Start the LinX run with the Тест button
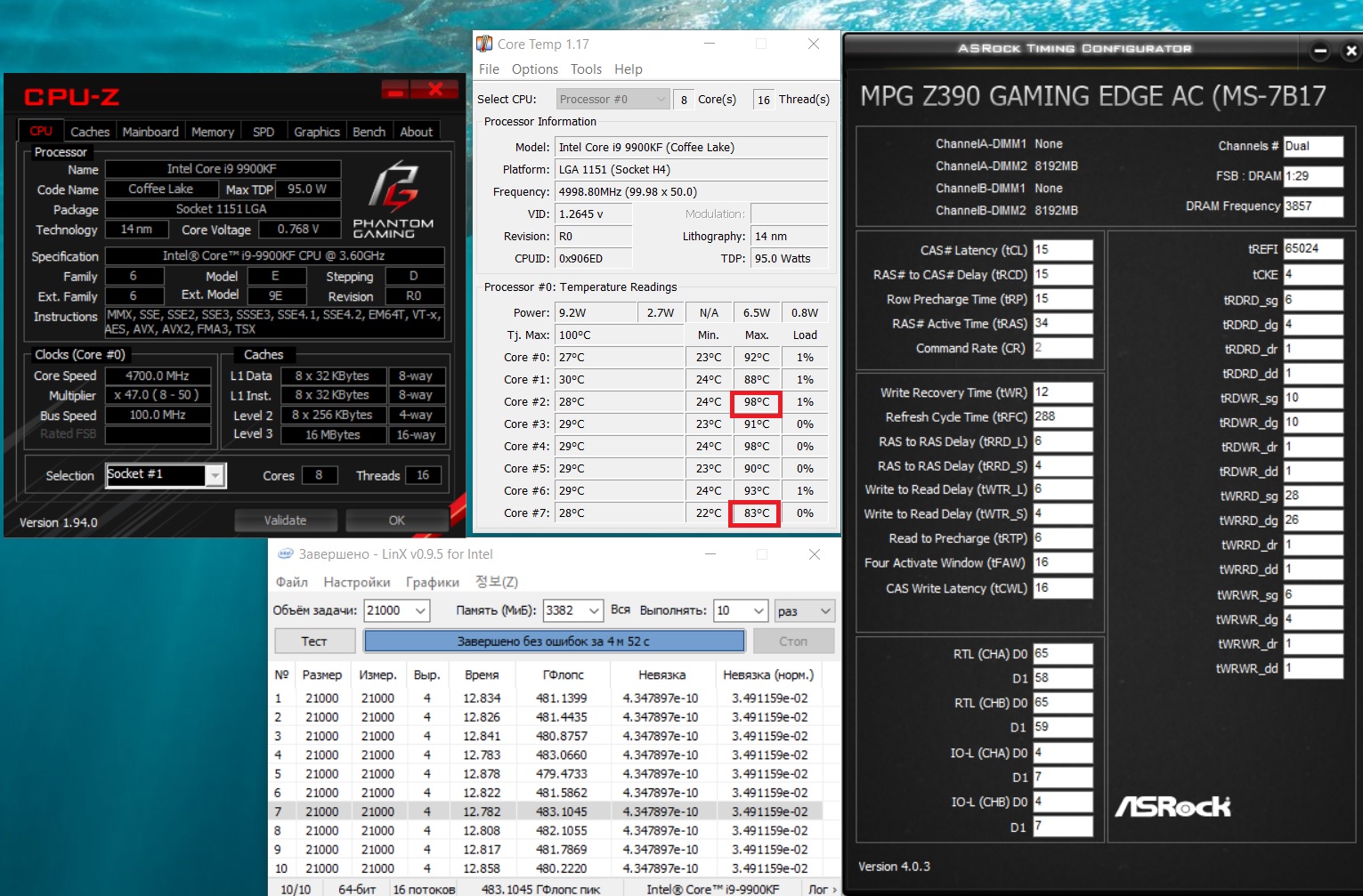Image resolution: width=1363 pixels, height=896 pixels. tap(314, 641)
